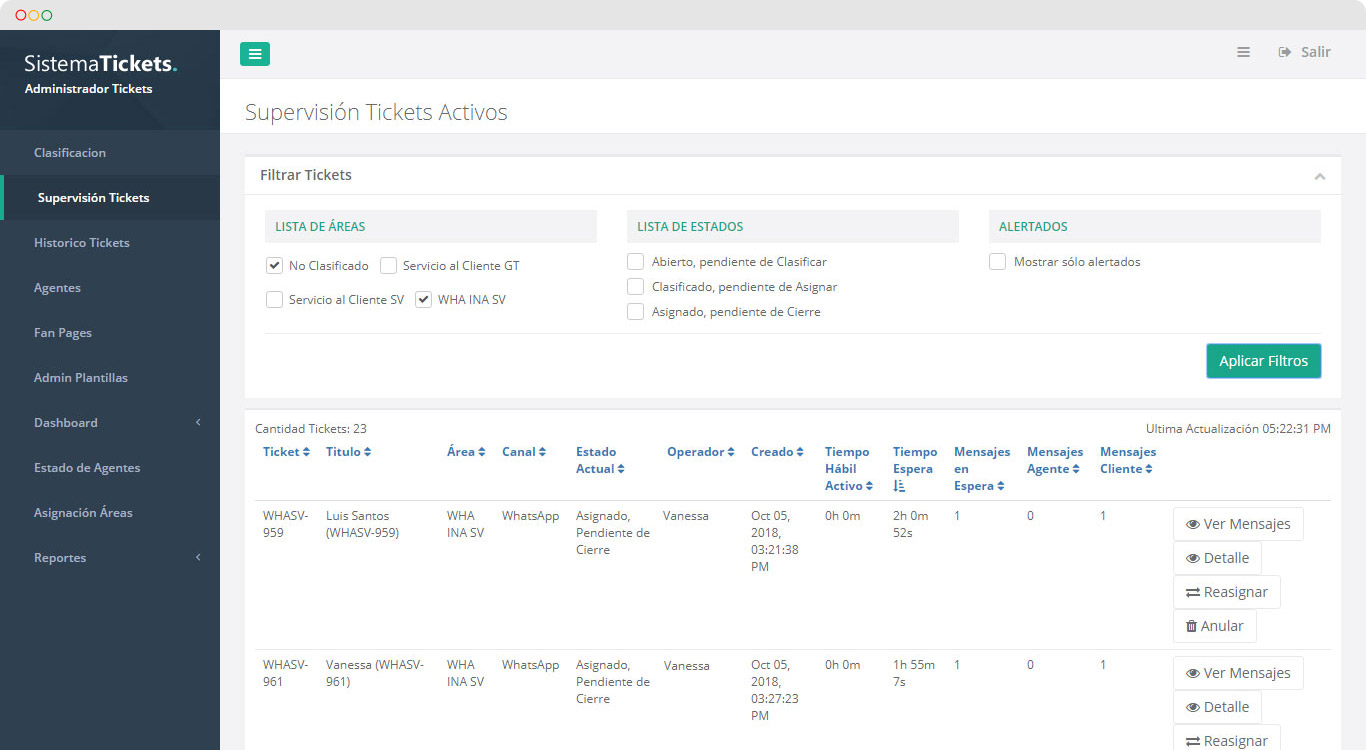
Task: Check Clasificado, pendiente de Asignar
Action: point(635,287)
